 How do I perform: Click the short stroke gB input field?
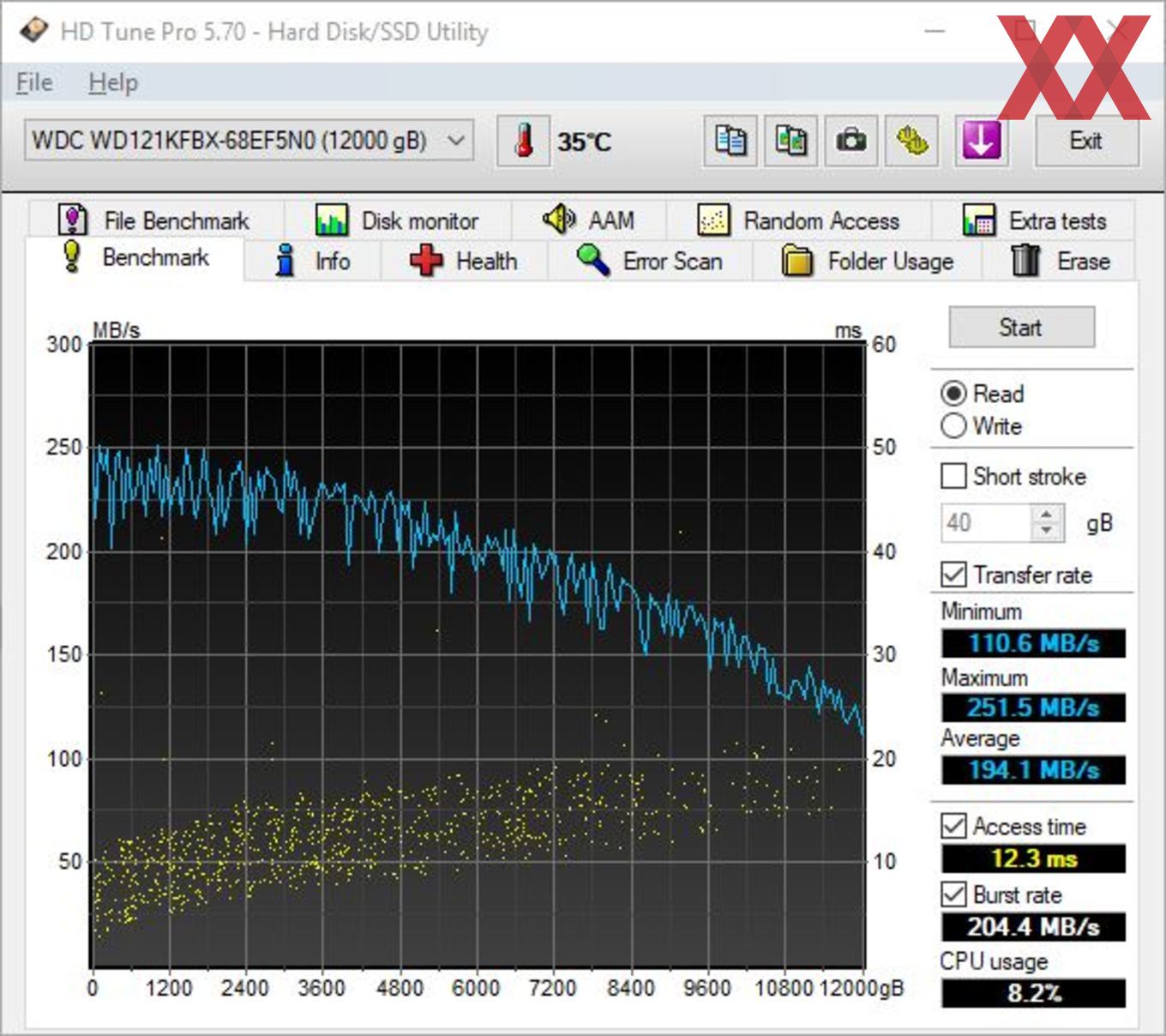986,522
